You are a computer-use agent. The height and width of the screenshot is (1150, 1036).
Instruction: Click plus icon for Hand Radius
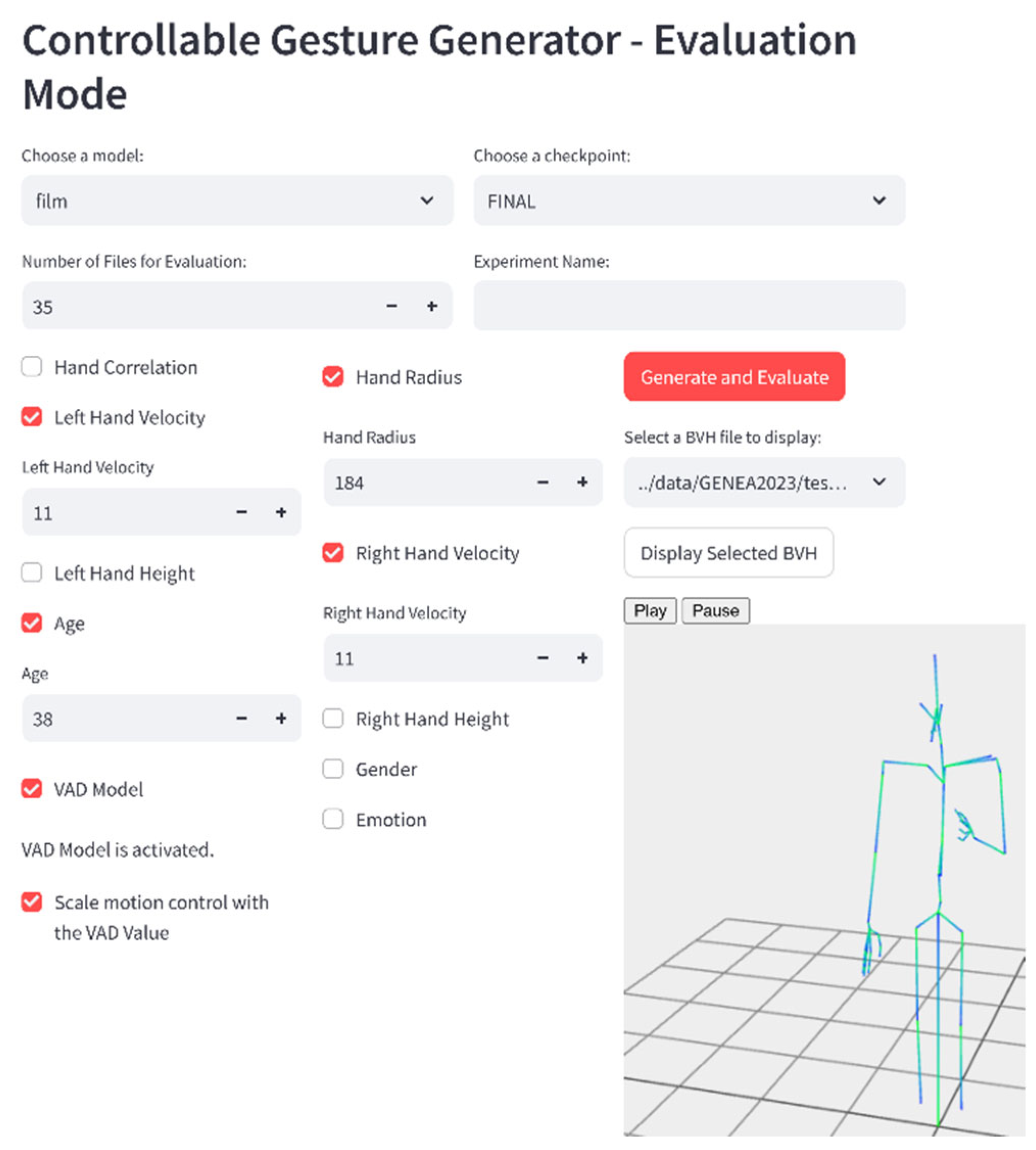pyautogui.click(x=582, y=482)
